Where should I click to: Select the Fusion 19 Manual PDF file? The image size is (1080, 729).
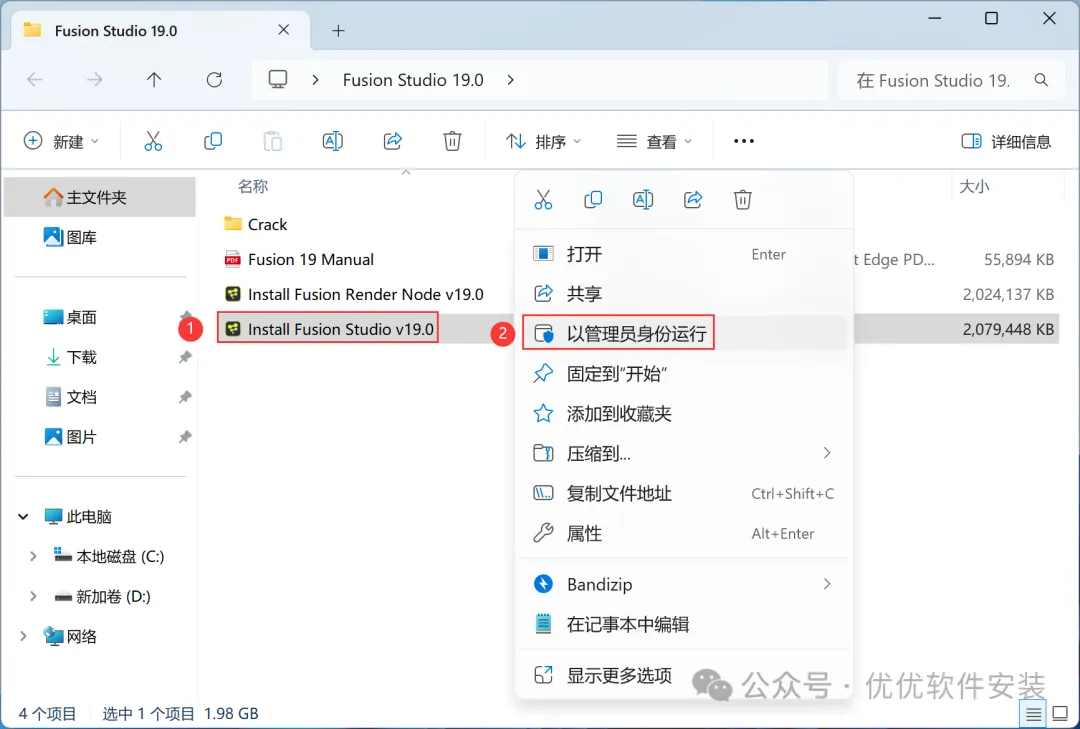coord(300,259)
